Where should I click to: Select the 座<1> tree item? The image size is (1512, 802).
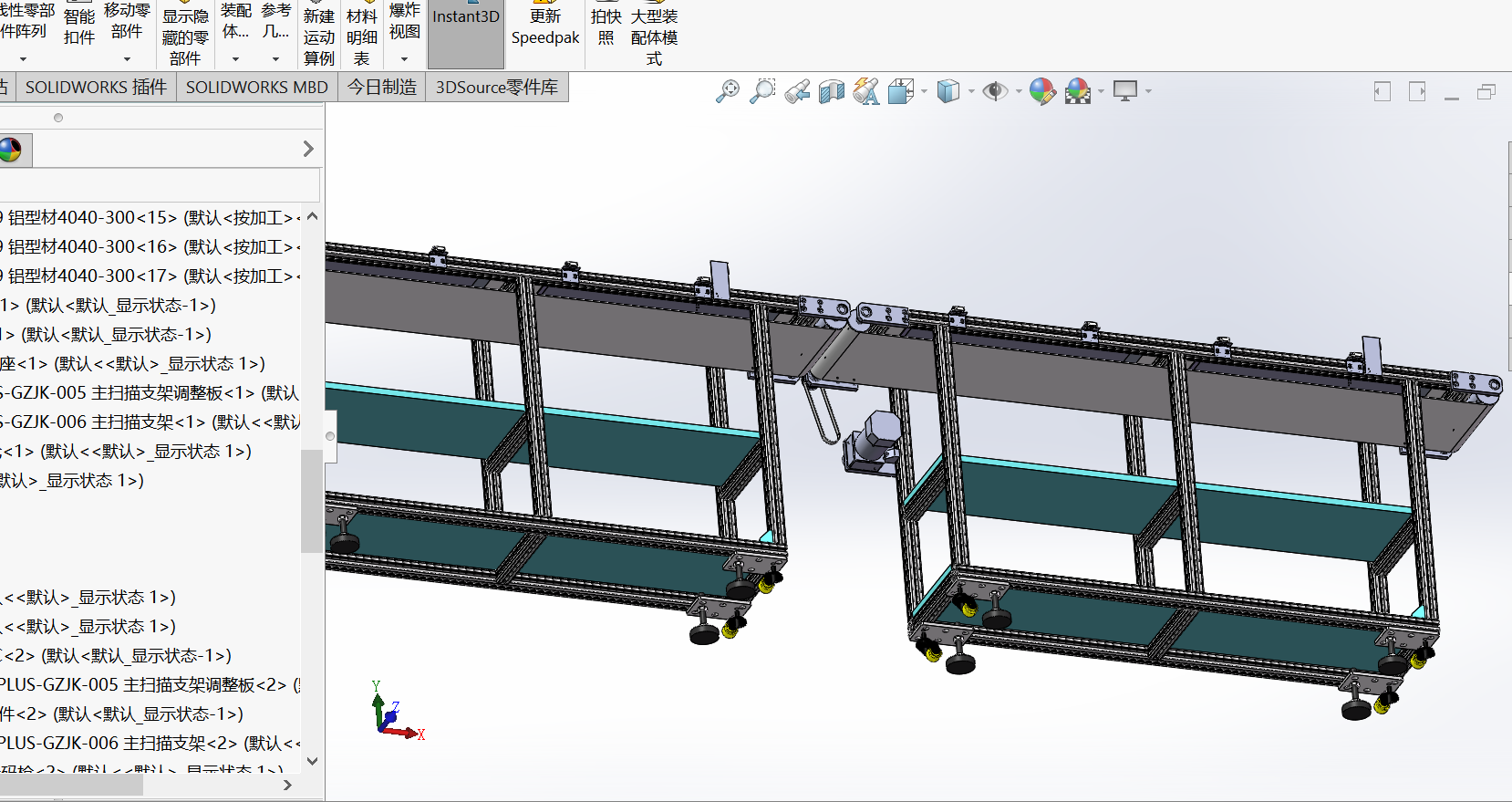point(133,364)
